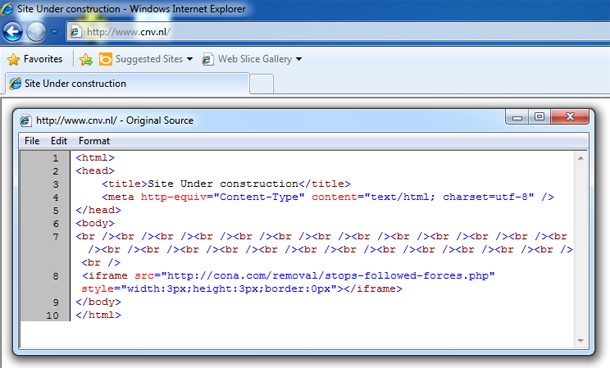Click Add to Favorites Bar star icon
This screenshot has width=610, height=368.
coord(86,59)
